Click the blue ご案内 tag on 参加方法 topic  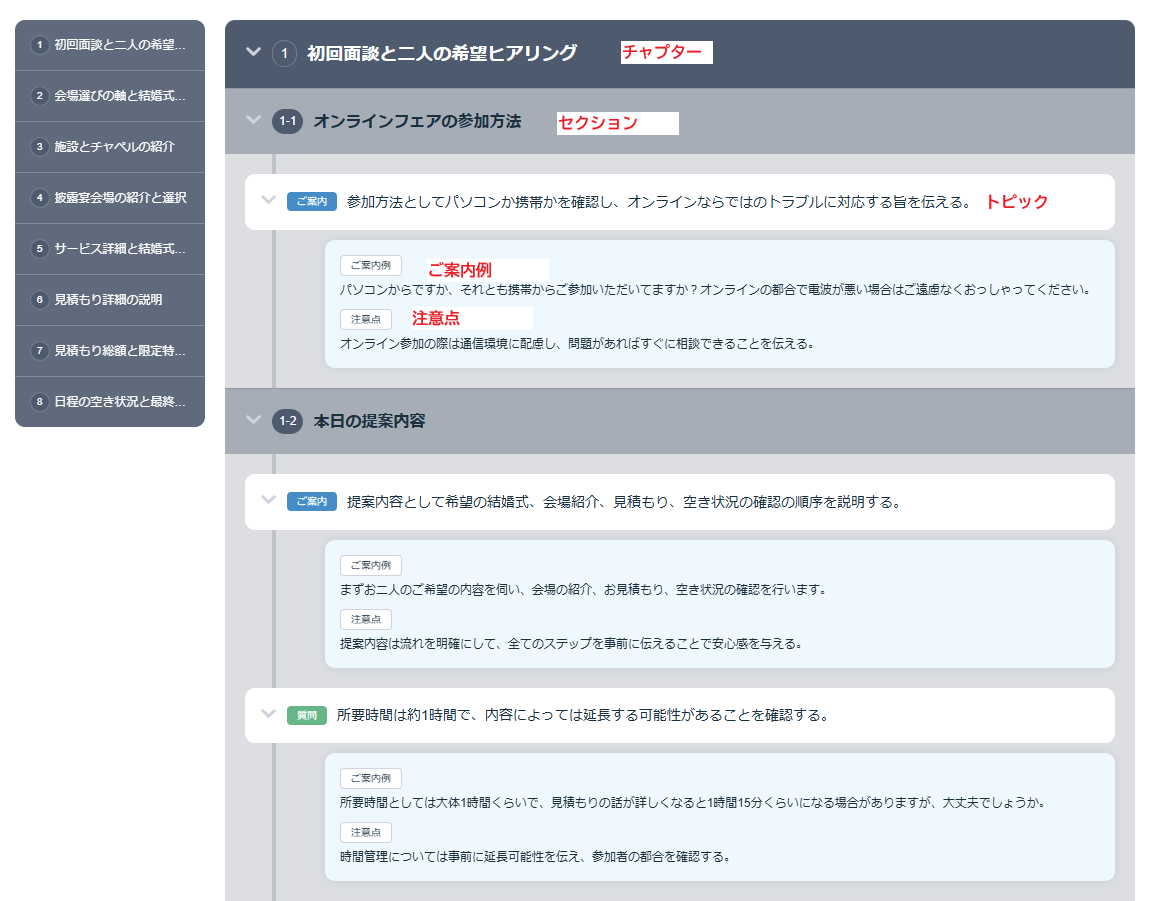(312, 202)
